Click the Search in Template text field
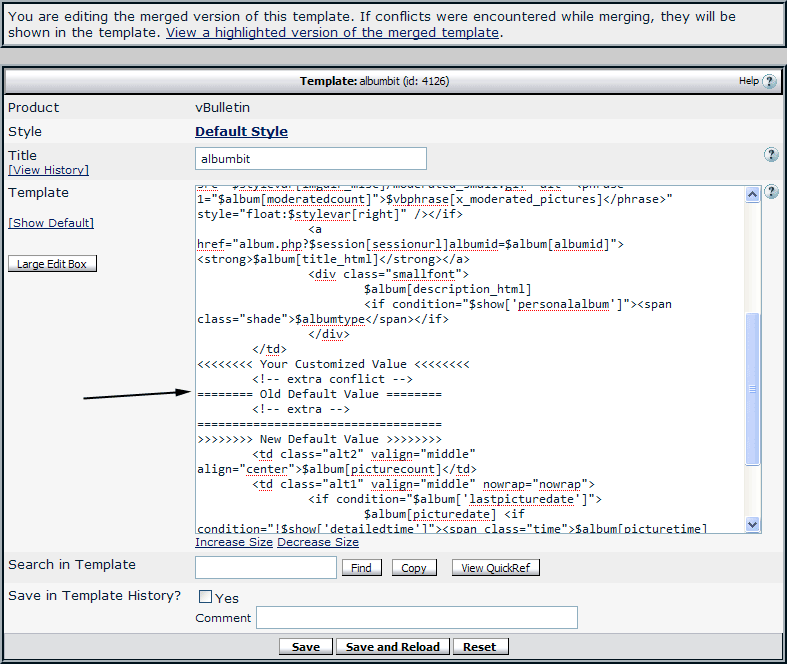This screenshot has width=787, height=664. click(x=266, y=568)
